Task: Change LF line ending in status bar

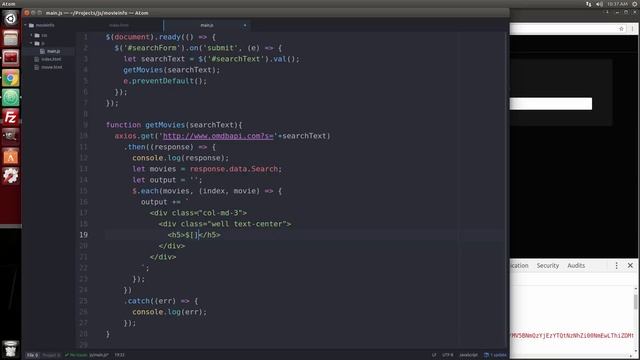Action: coord(434,355)
